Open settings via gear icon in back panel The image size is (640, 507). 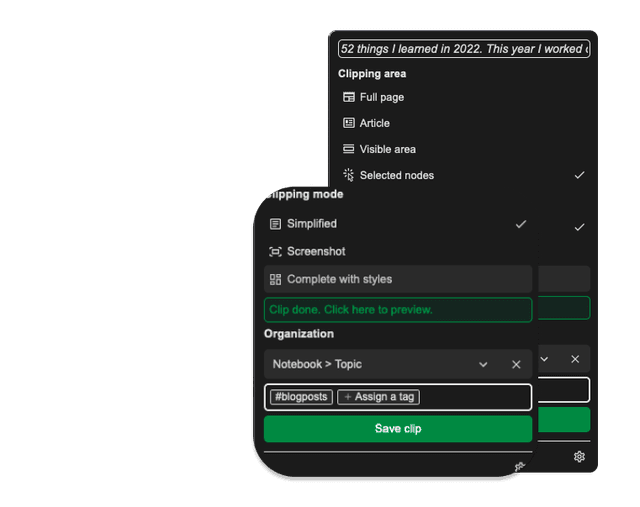579,456
